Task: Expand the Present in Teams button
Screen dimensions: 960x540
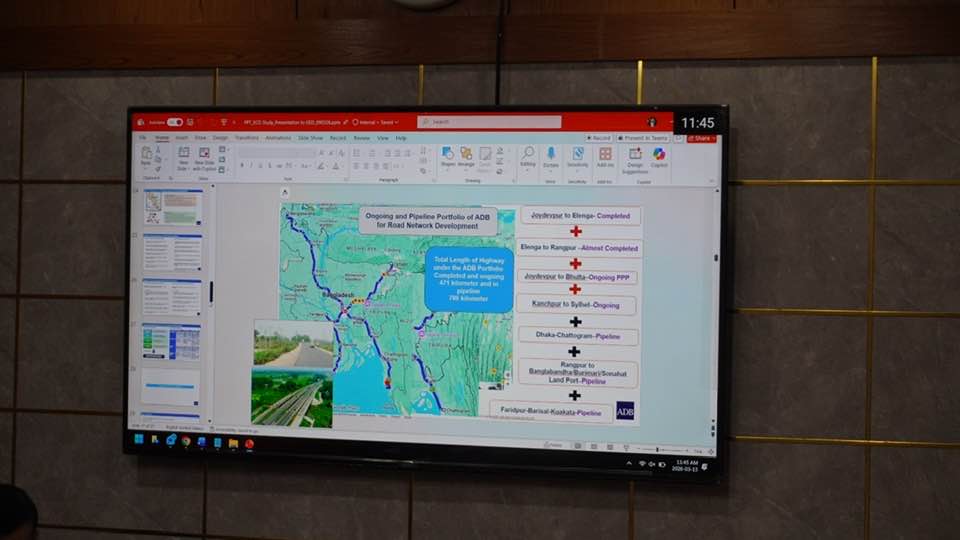Action: click(644, 138)
